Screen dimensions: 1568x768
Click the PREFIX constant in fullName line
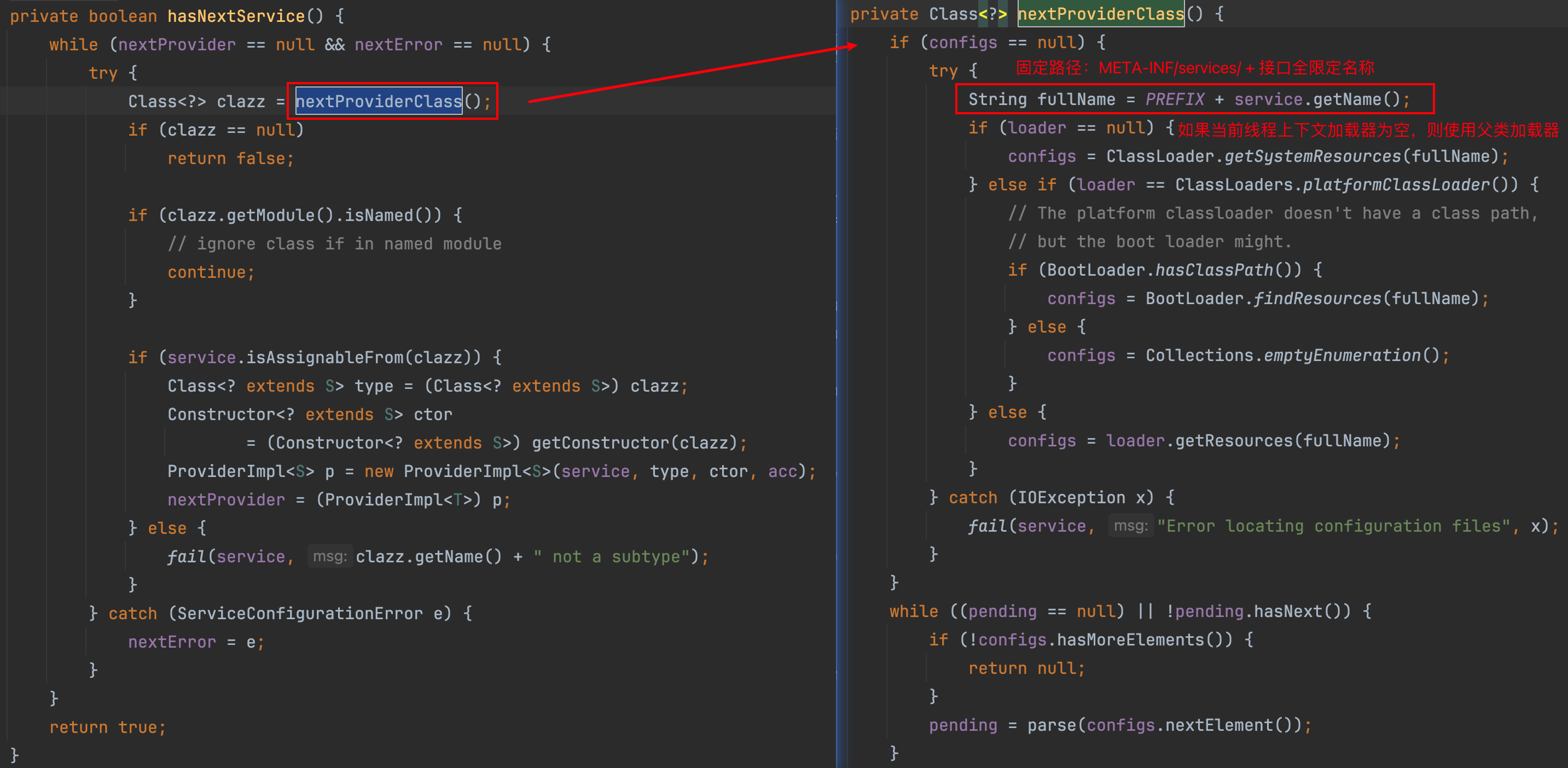coord(1174,99)
